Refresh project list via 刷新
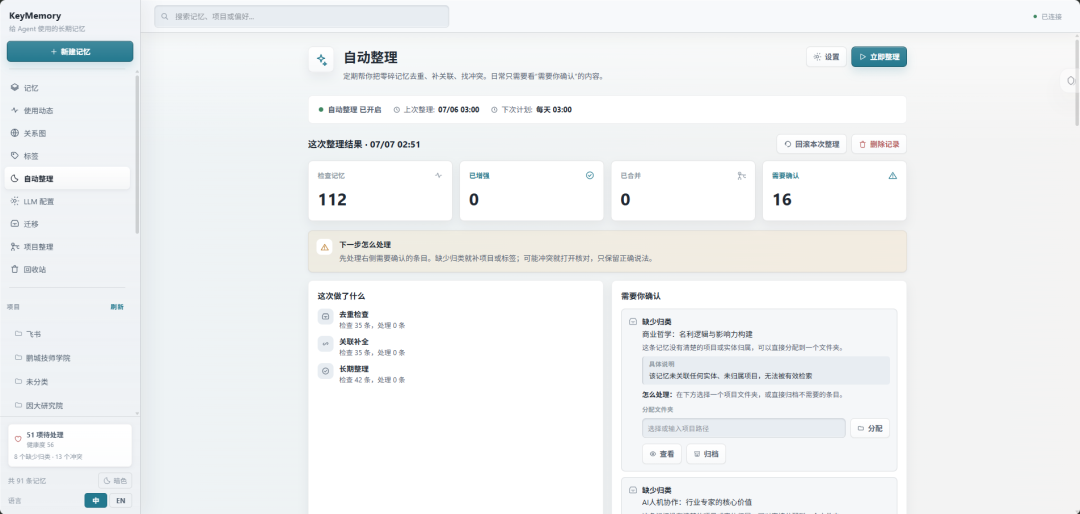Viewport: 1080px width, 514px height. click(117, 307)
